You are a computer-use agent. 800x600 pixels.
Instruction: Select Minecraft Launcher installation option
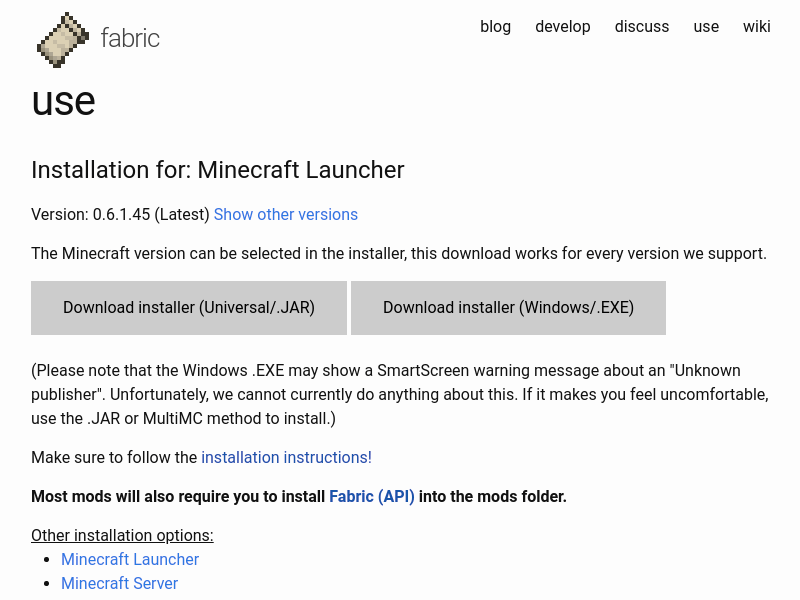[130, 559]
